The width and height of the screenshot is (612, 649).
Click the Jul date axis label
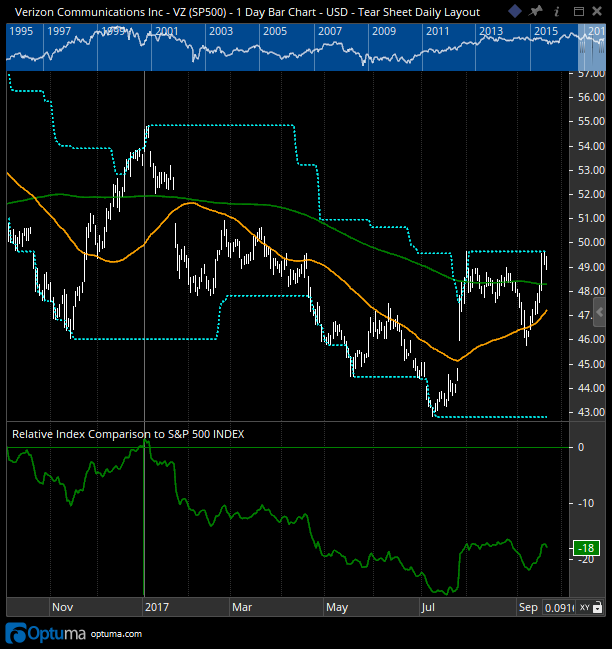tap(428, 607)
